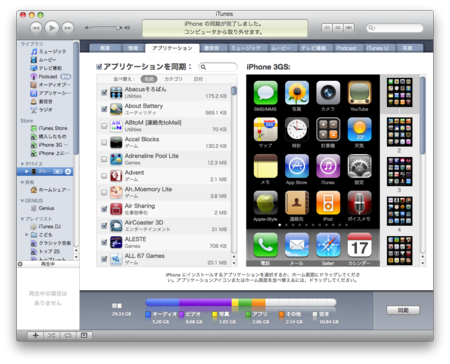
Task: Switch to the first tab on the device bar
Action: pos(105,48)
